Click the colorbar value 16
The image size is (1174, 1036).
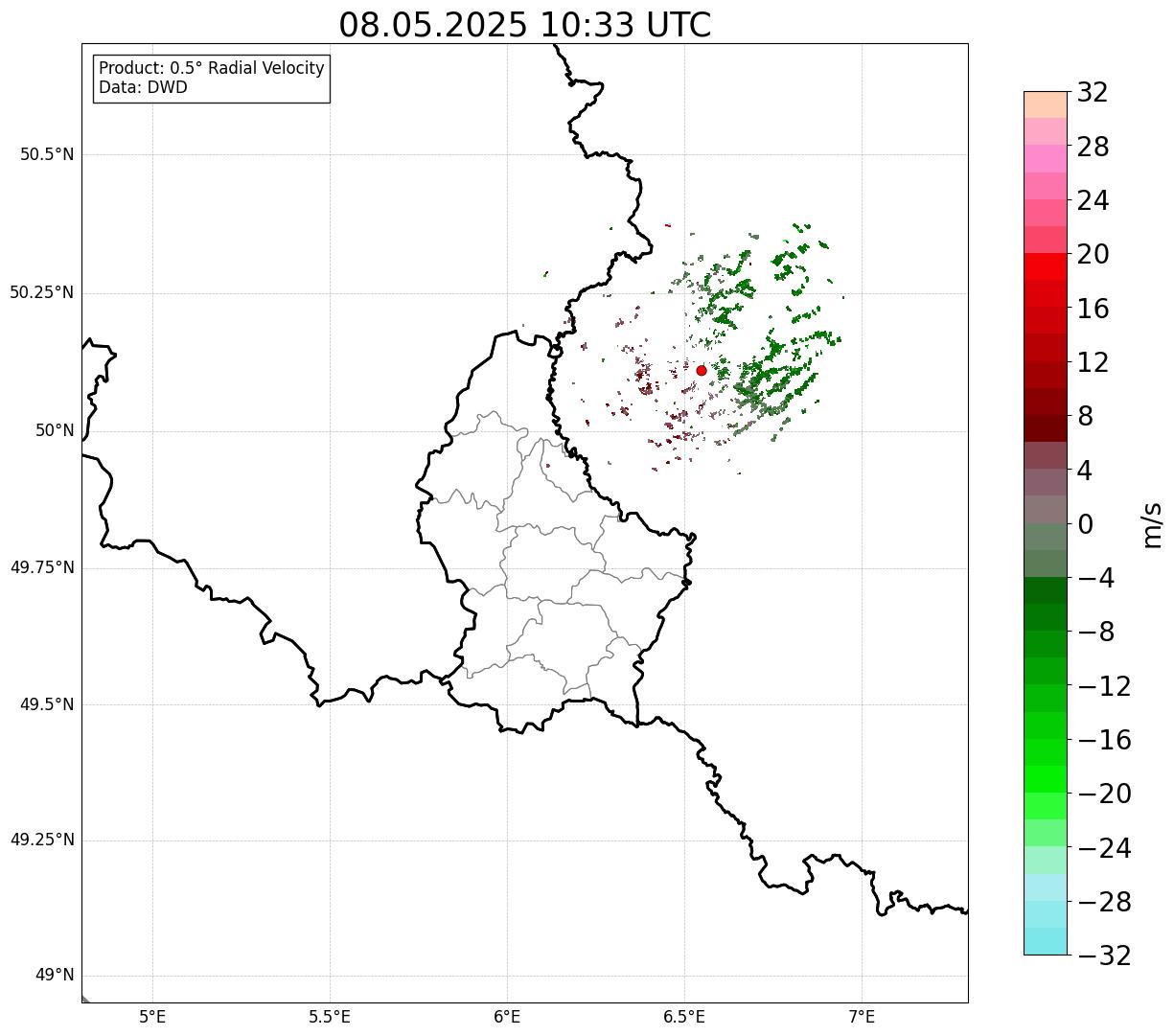point(1093,308)
